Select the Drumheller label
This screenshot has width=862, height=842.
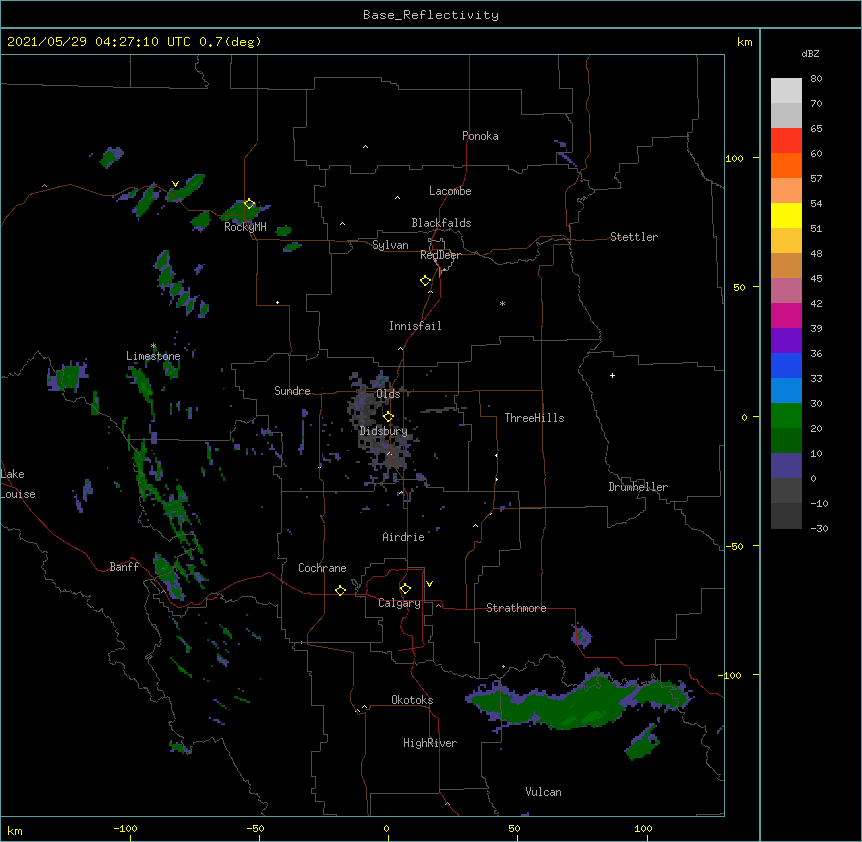[x=638, y=487]
